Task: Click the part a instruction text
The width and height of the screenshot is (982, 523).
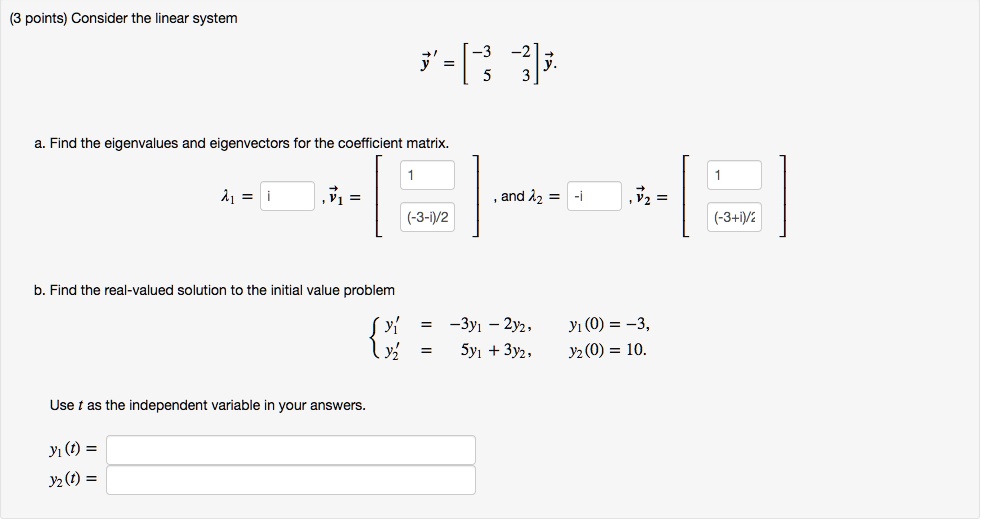Action: pyautogui.click(x=241, y=143)
